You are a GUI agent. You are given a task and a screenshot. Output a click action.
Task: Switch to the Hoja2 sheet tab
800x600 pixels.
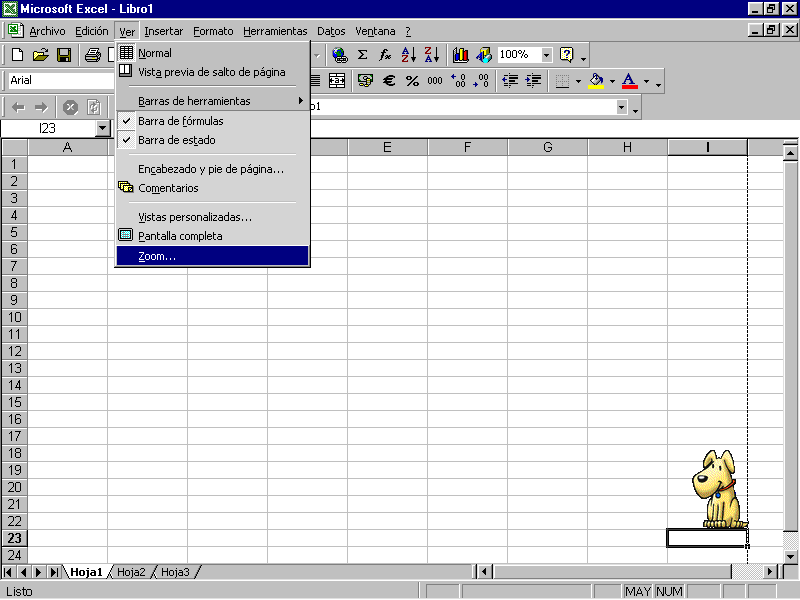130,572
